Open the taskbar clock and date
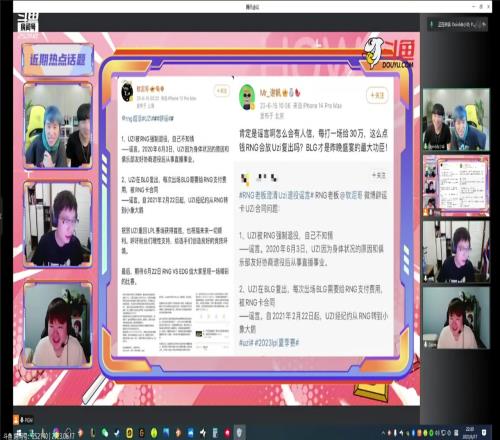Image resolution: width=500 pixels, height=440 pixels. tap(469, 433)
